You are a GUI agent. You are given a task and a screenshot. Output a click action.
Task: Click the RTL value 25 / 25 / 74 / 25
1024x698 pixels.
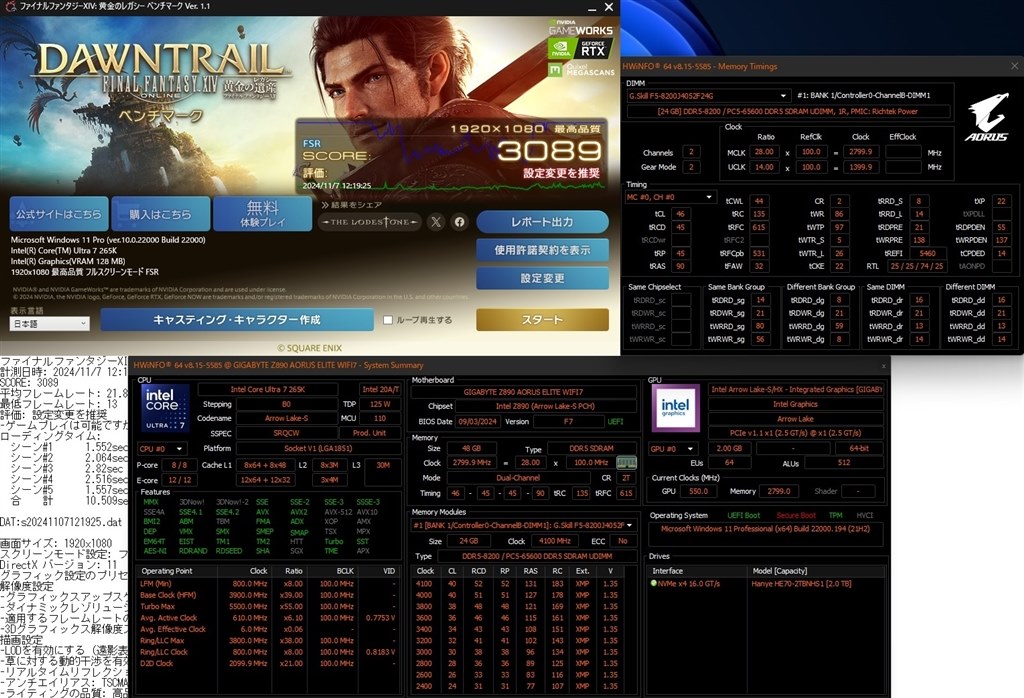[916, 266]
